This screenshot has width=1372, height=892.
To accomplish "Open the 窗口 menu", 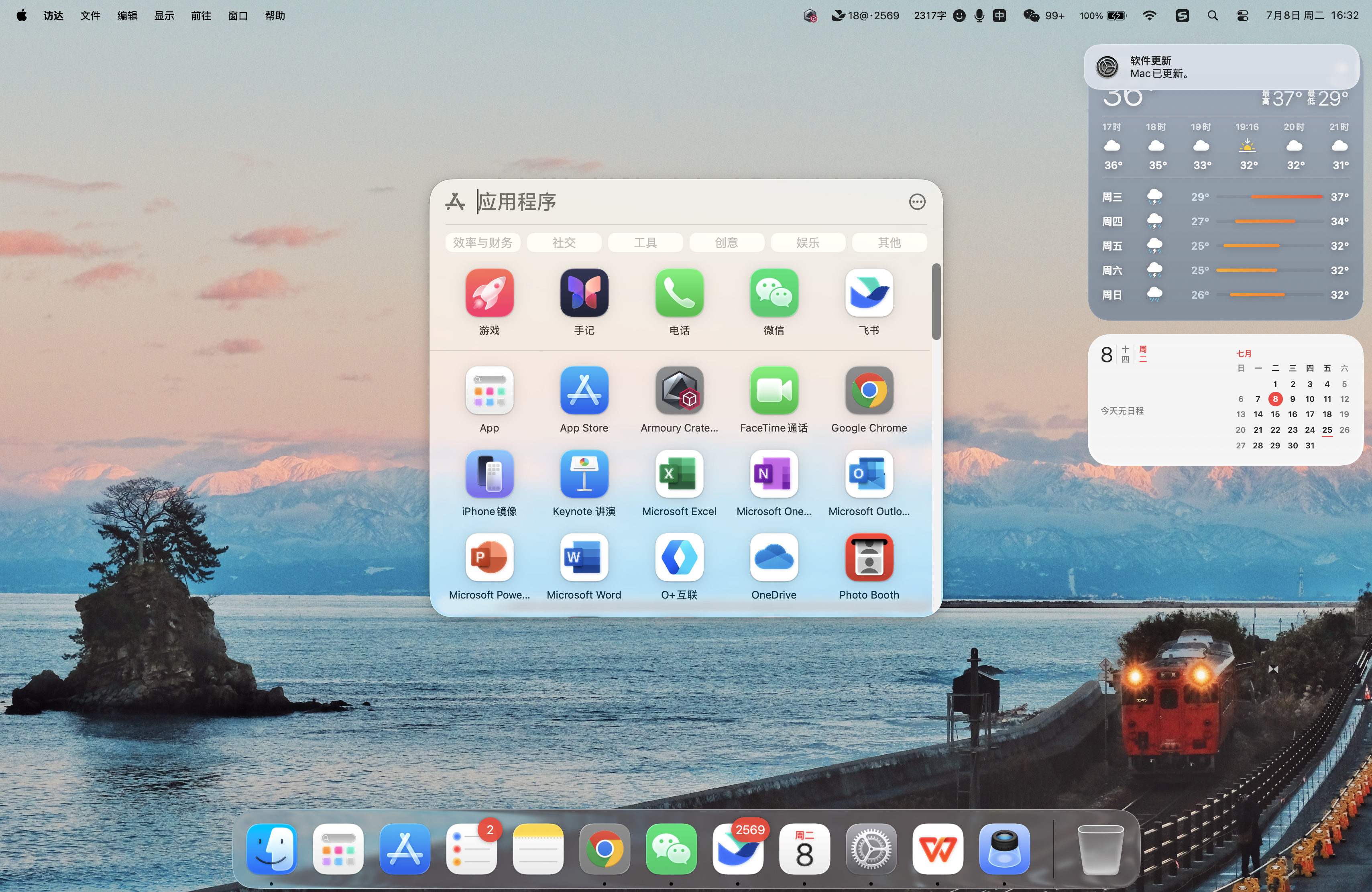I will click(x=238, y=16).
